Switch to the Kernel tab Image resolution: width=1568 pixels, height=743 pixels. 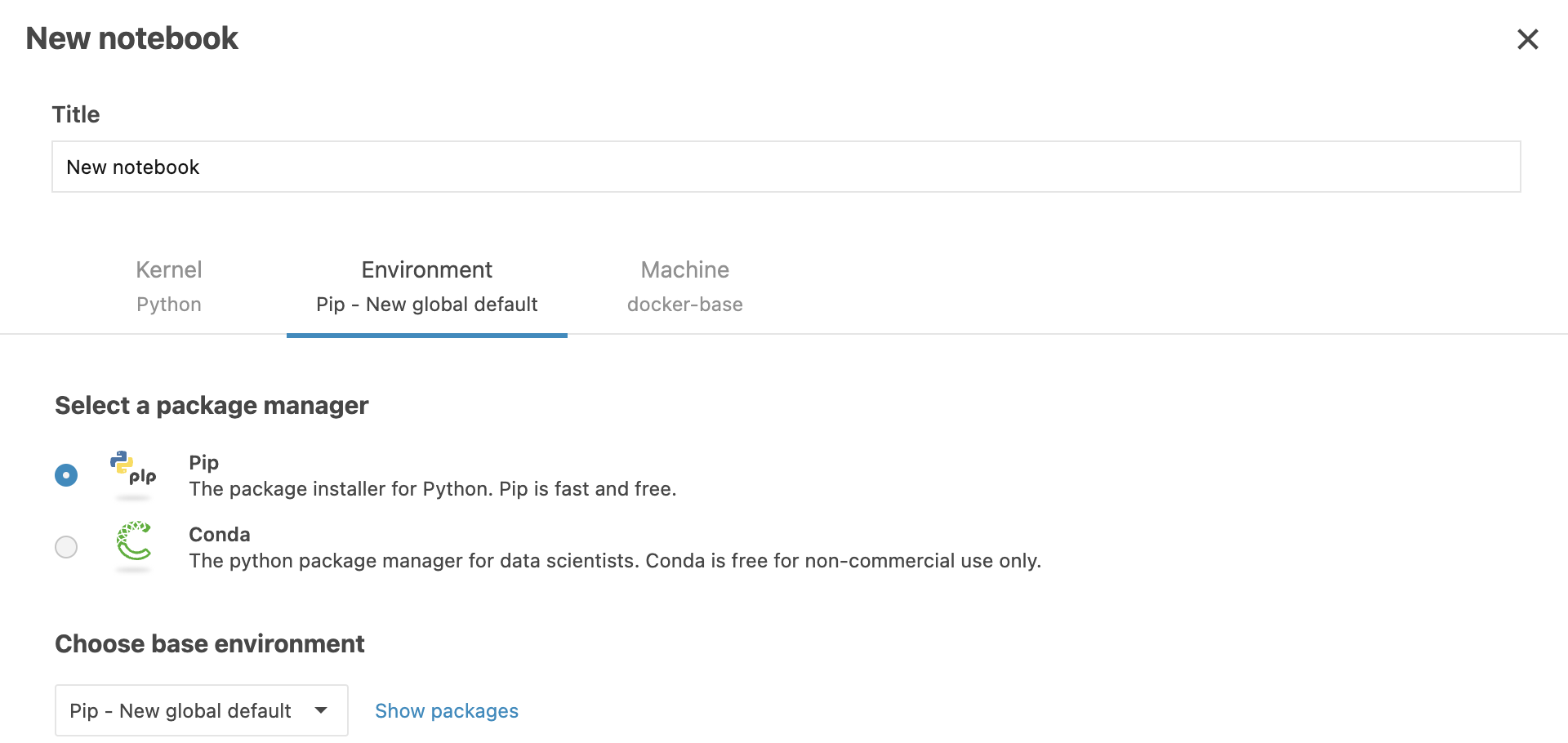tap(169, 287)
